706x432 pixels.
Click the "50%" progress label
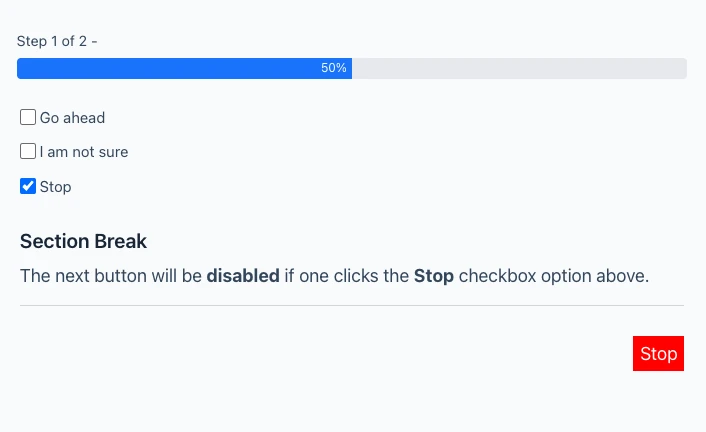(334, 68)
